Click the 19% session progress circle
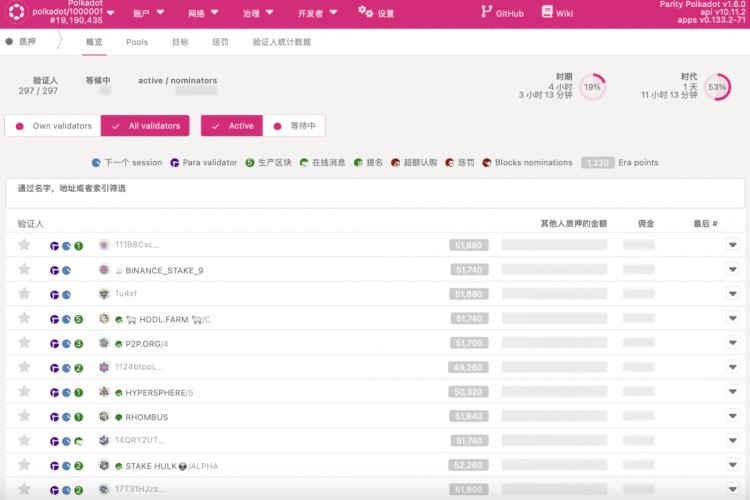Screen dimensions: 750x500 point(593,87)
